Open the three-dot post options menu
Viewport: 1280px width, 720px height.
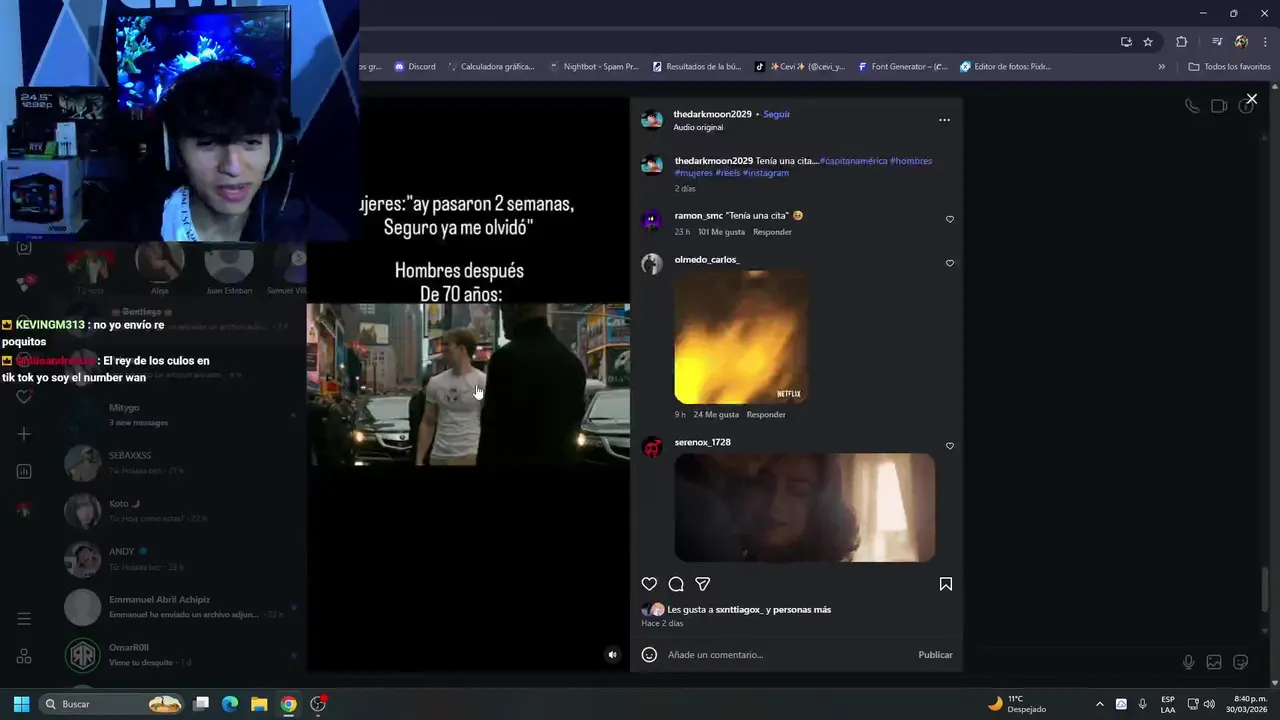pos(944,120)
